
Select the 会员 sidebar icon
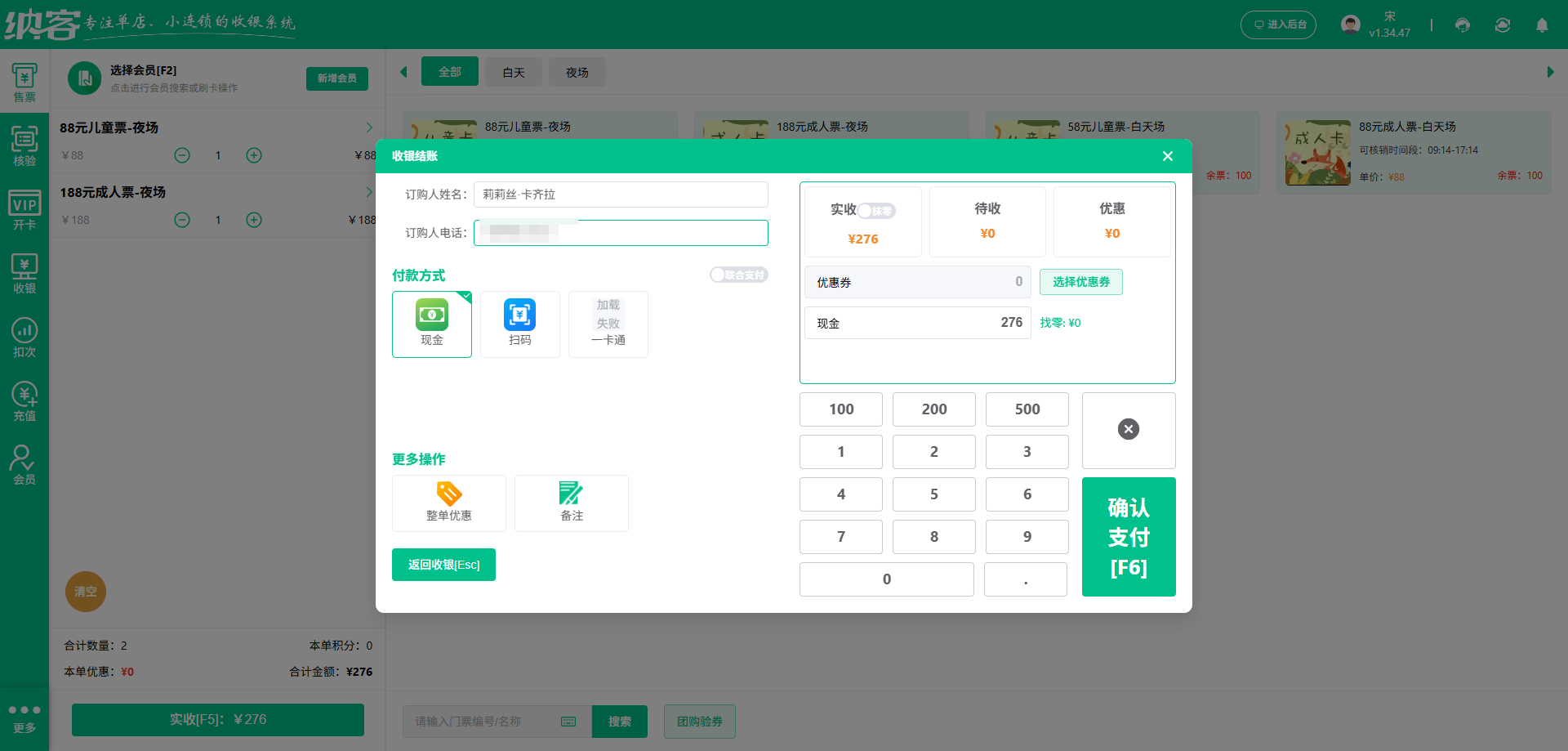click(x=24, y=463)
